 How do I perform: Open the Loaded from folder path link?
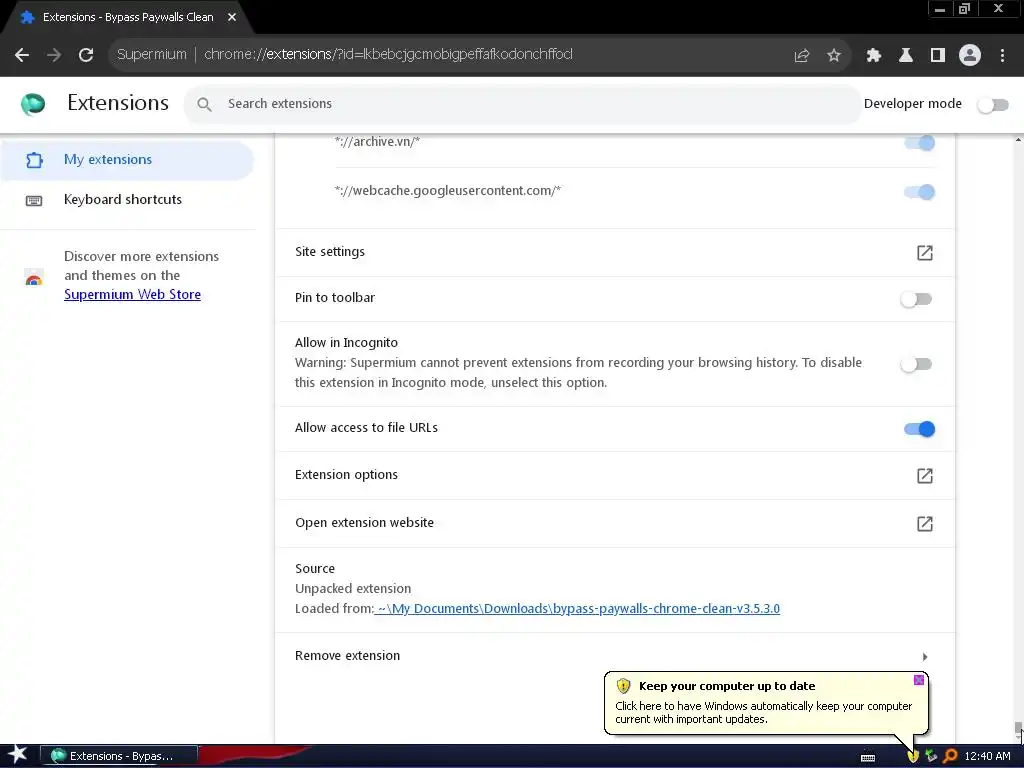(577, 609)
